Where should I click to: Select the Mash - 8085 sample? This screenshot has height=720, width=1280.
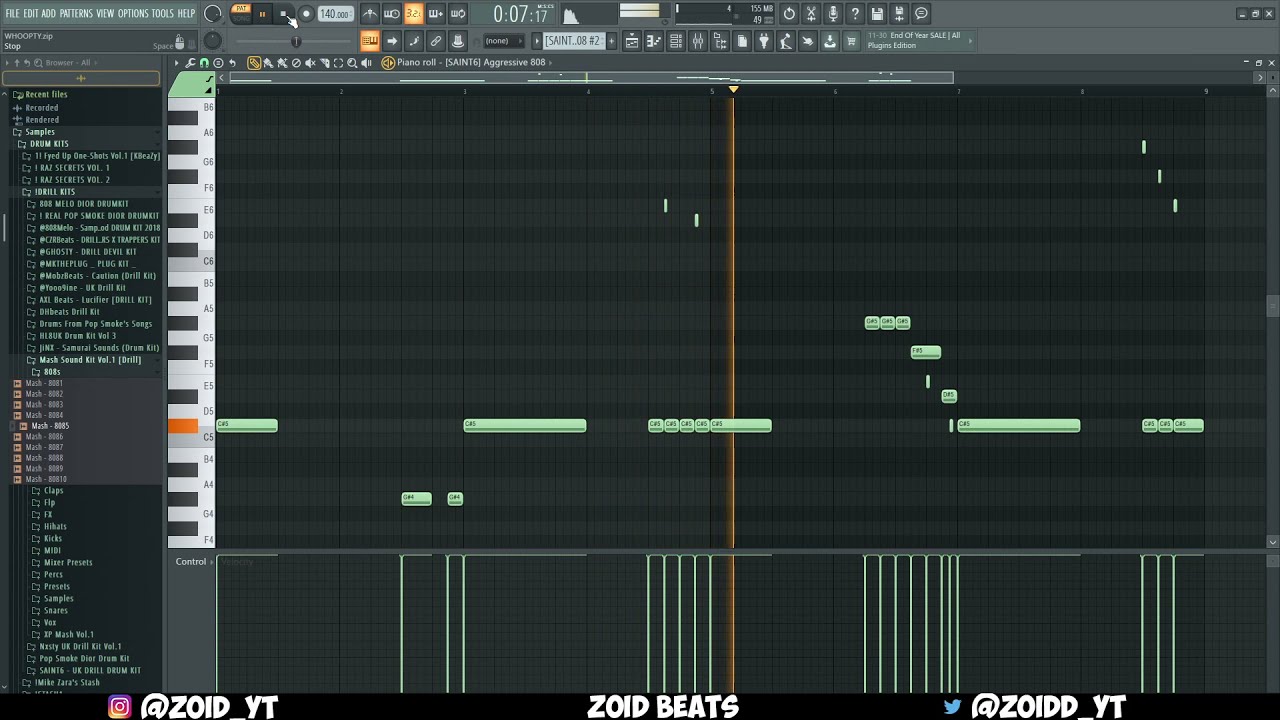click(x=50, y=426)
